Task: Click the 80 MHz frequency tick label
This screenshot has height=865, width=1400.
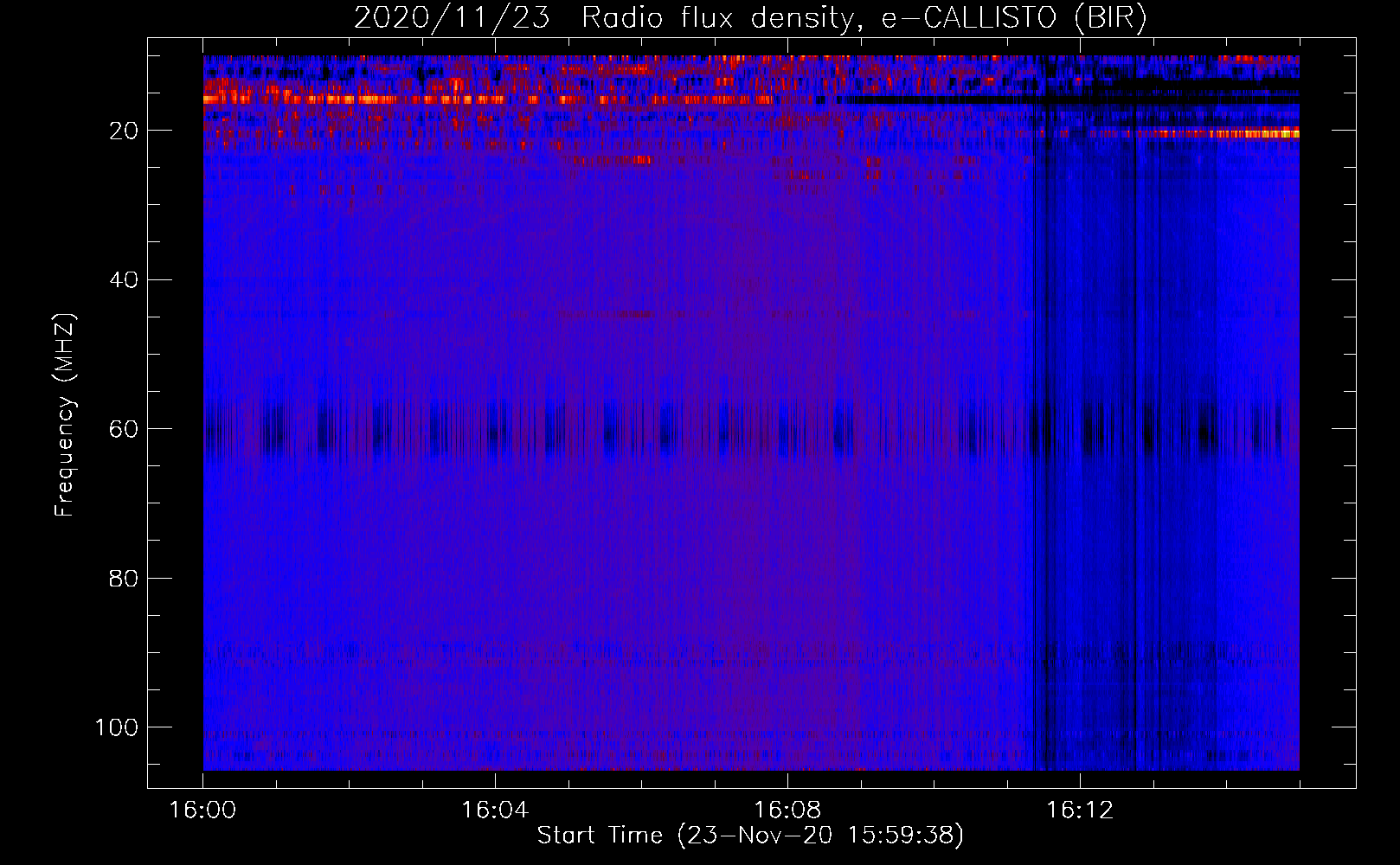Action: click(124, 578)
